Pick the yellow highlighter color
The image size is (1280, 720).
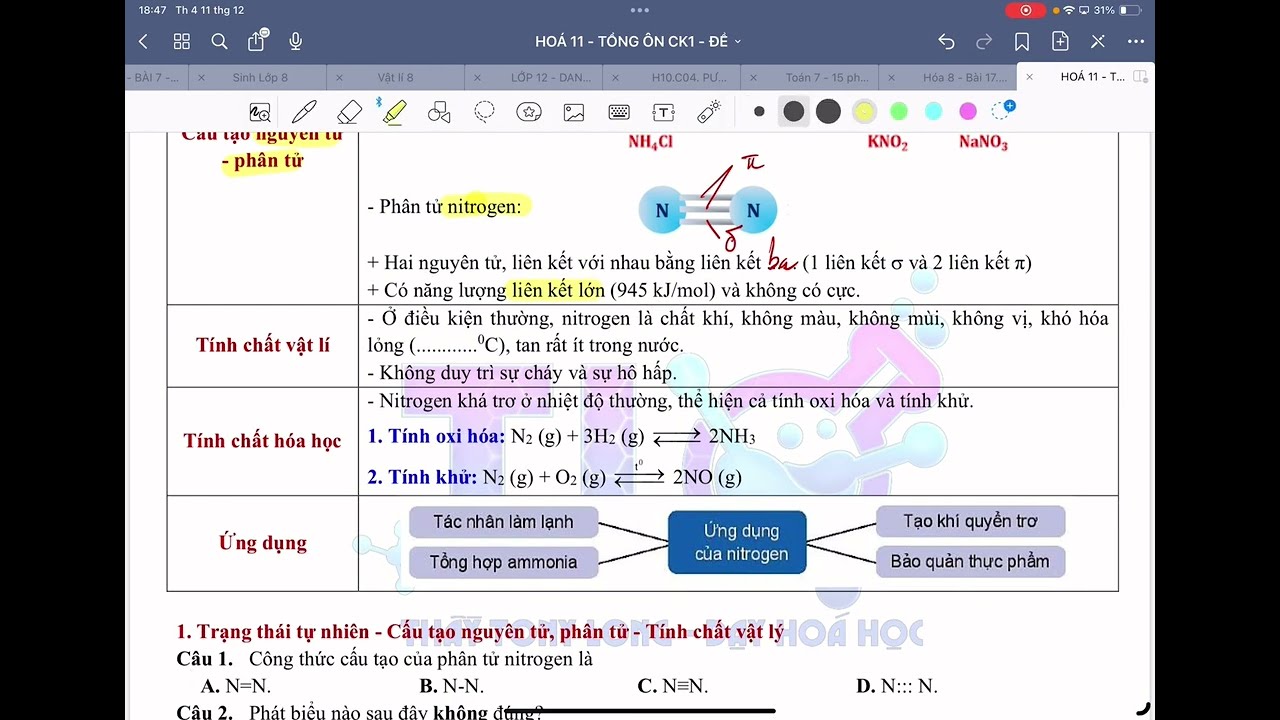click(x=864, y=112)
